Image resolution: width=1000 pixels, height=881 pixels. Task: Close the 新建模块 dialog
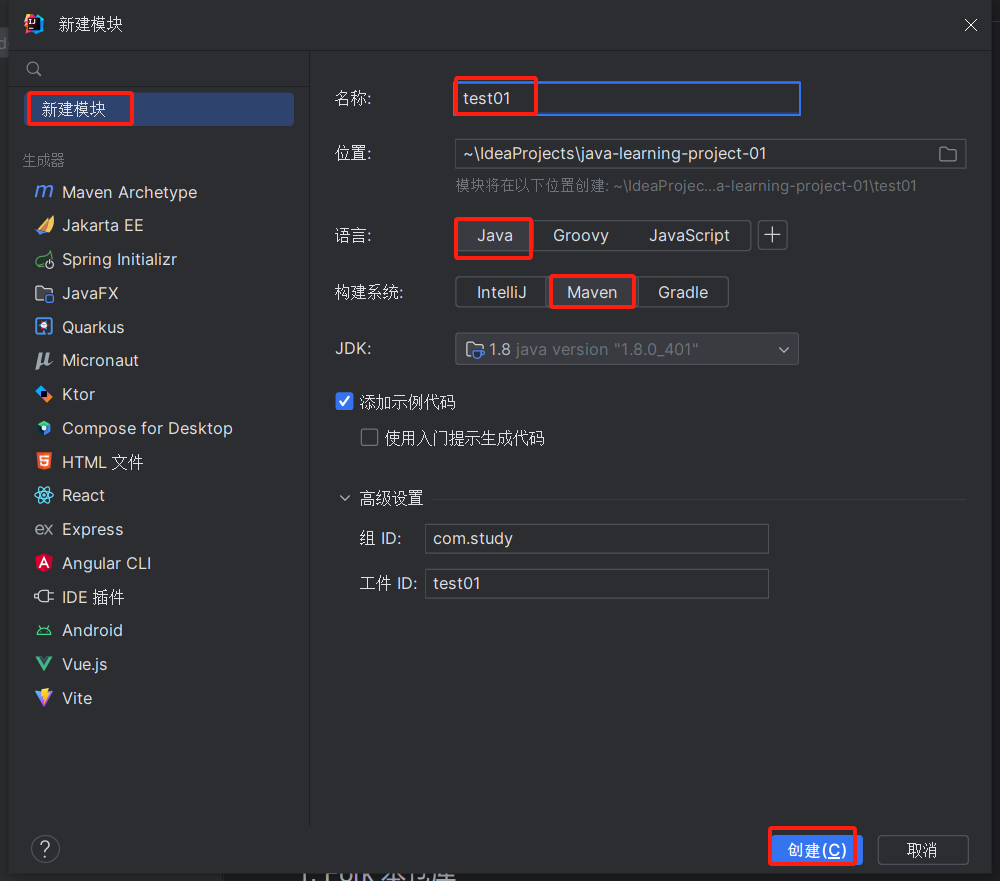[971, 25]
